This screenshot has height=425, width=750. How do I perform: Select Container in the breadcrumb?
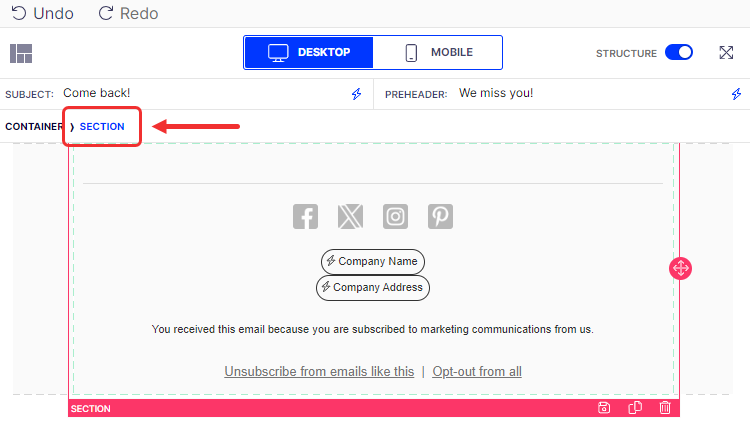click(34, 127)
